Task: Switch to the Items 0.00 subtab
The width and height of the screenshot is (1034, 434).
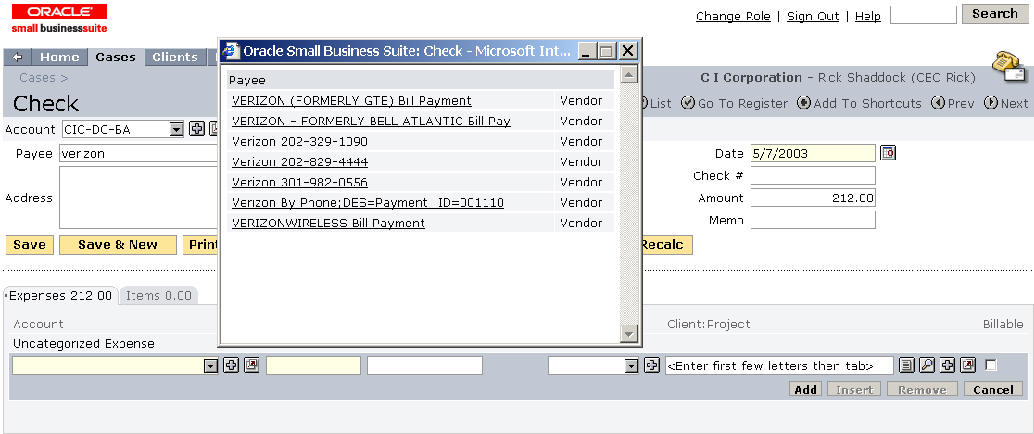Action: pos(159,295)
